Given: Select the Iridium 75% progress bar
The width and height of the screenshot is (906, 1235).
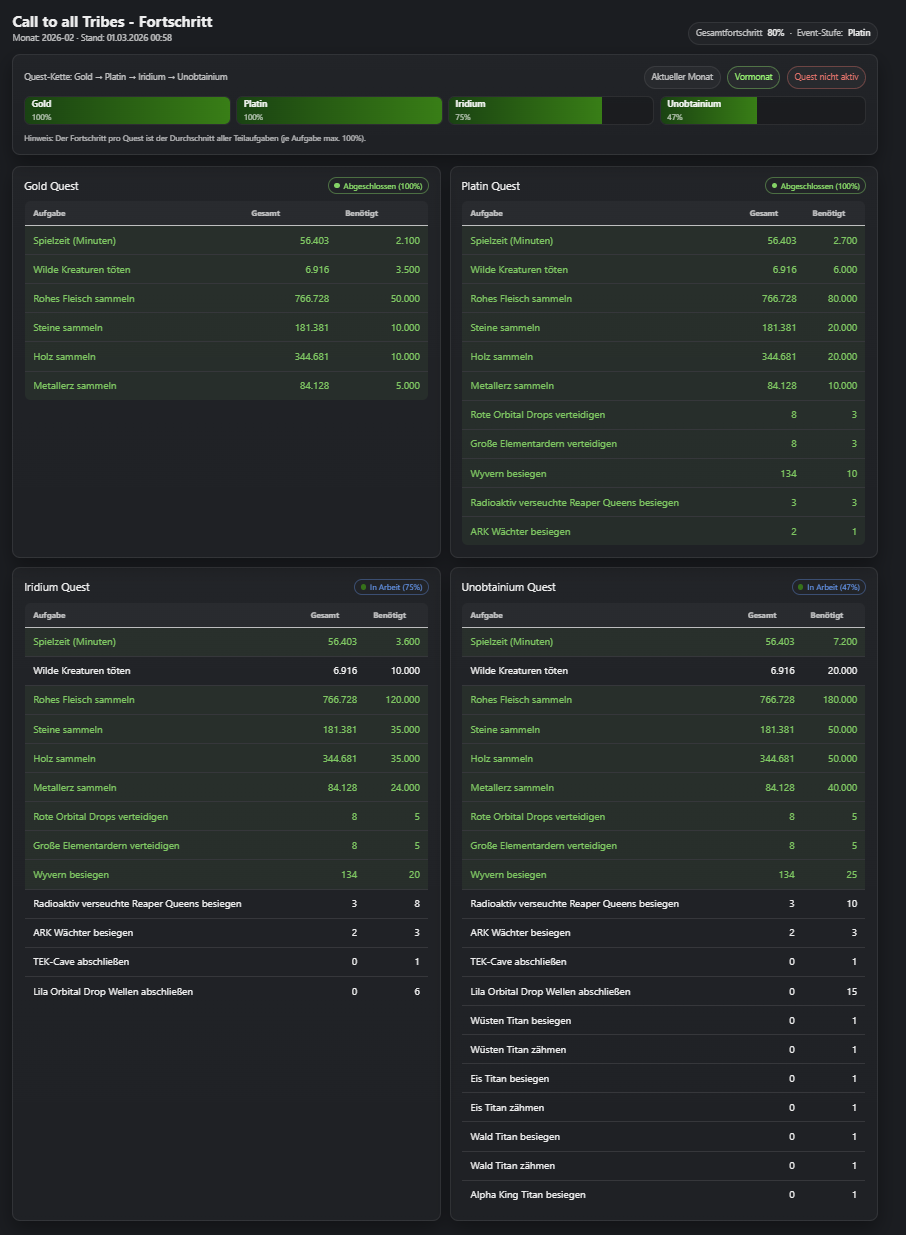Looking at the screenshot, I should 550,110.
